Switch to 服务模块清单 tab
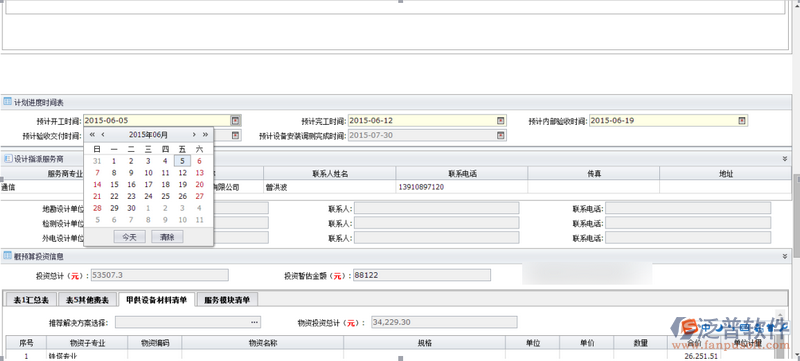The image size is (800, 361). point(227,300)
